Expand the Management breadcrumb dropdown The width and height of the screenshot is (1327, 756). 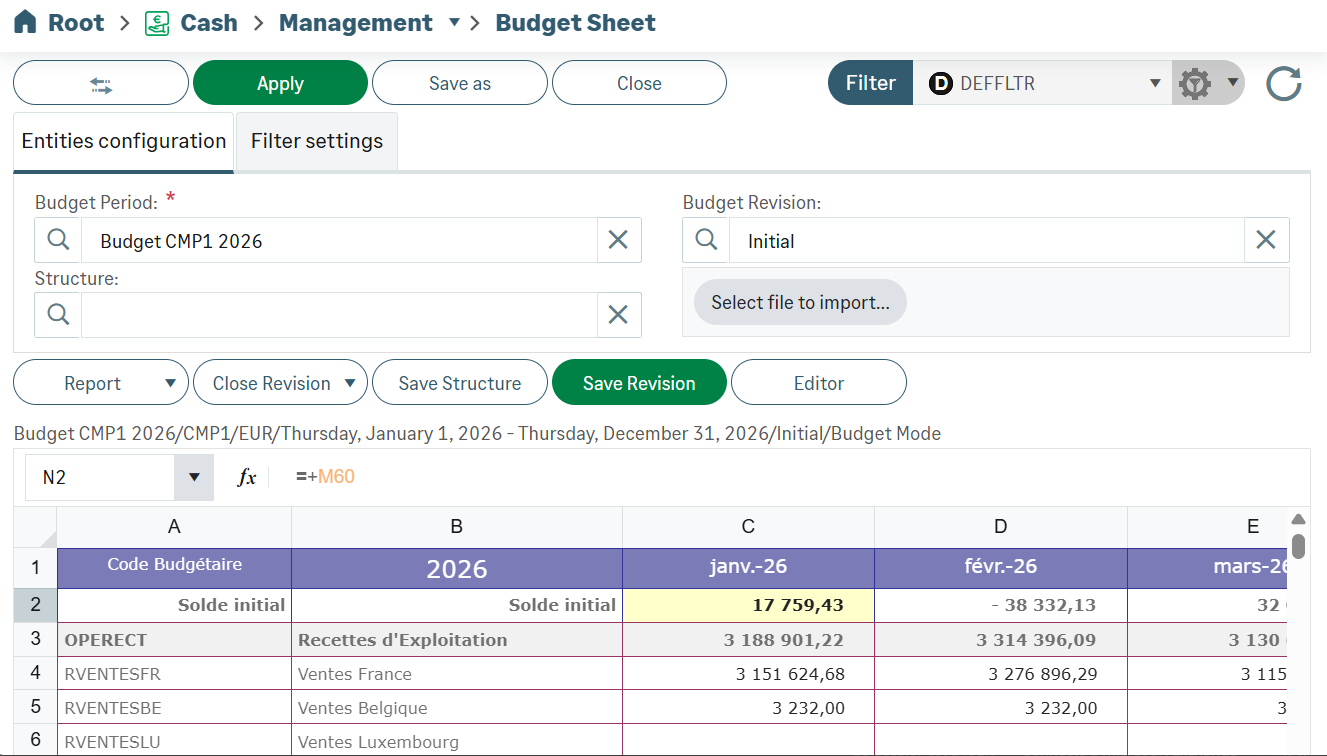(454, 22)
